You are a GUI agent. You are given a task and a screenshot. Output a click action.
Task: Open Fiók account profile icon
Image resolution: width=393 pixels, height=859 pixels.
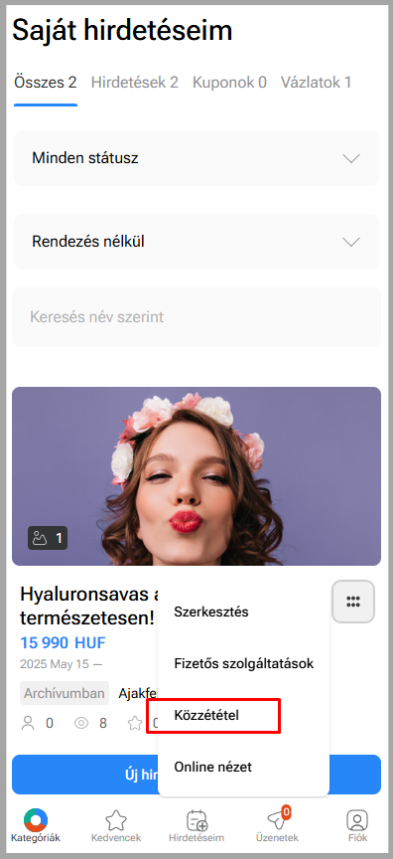(357, 820)
